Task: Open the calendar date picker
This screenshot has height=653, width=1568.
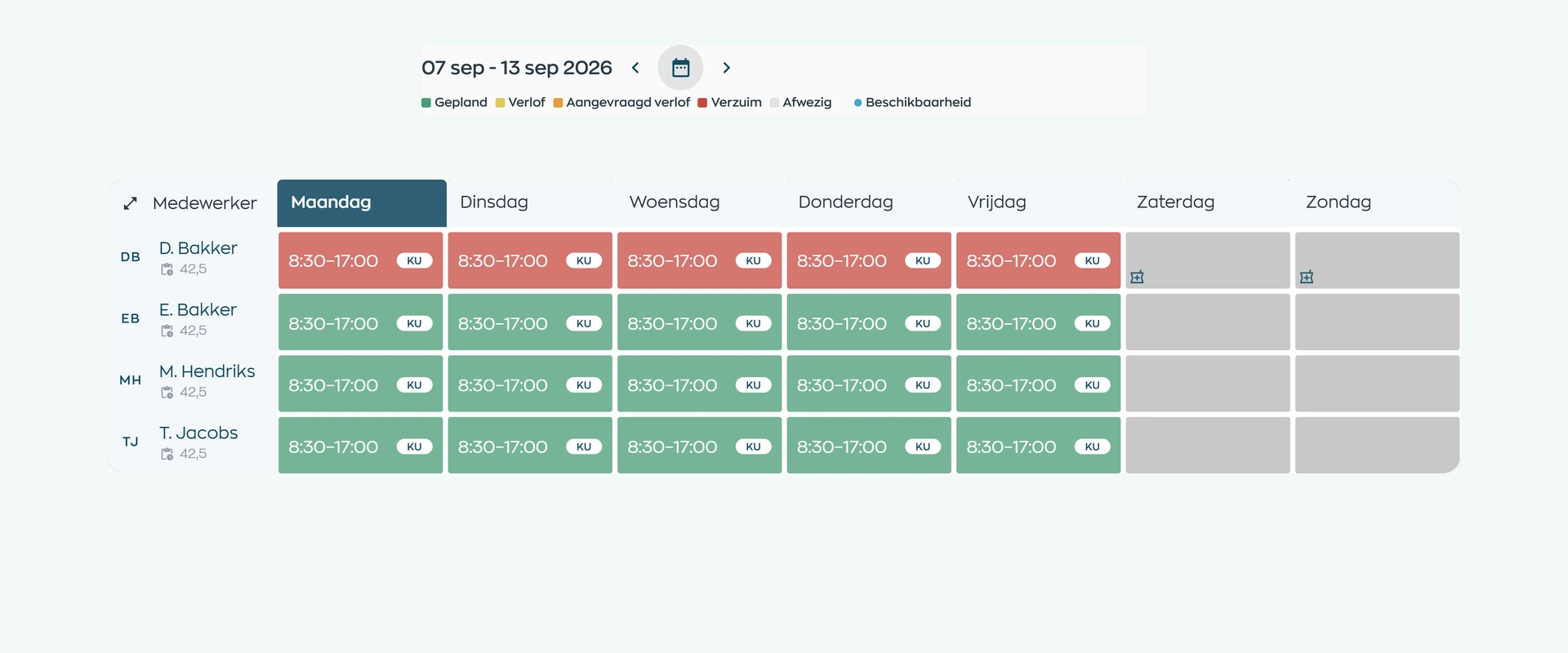Action: pos(680,68)
